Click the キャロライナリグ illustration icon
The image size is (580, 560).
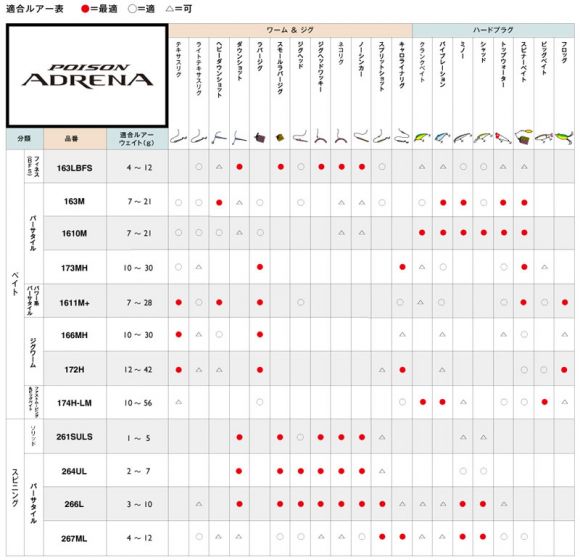(402, 137)
